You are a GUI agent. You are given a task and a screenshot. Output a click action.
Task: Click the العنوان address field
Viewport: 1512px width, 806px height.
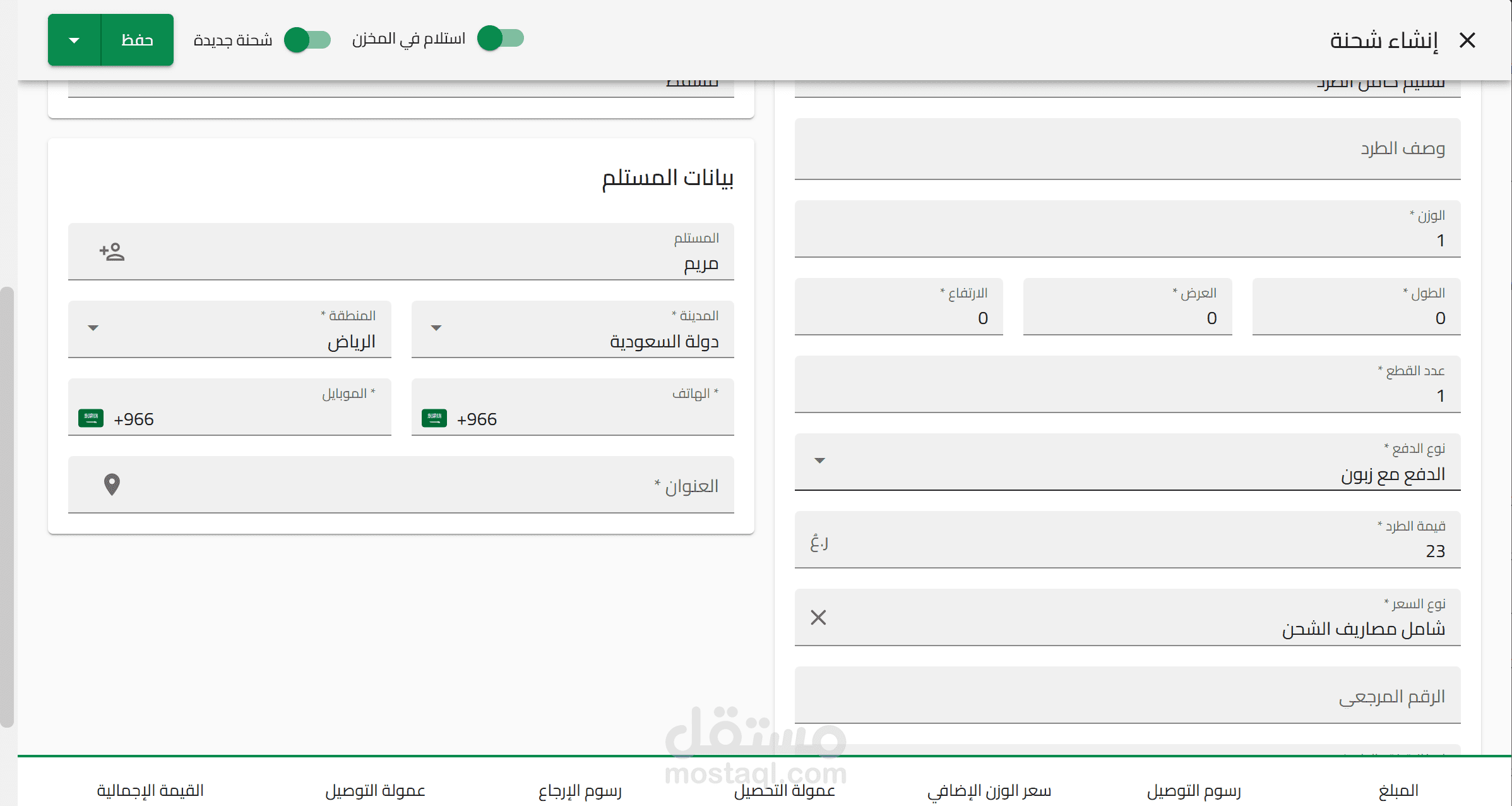coord(401,484)
